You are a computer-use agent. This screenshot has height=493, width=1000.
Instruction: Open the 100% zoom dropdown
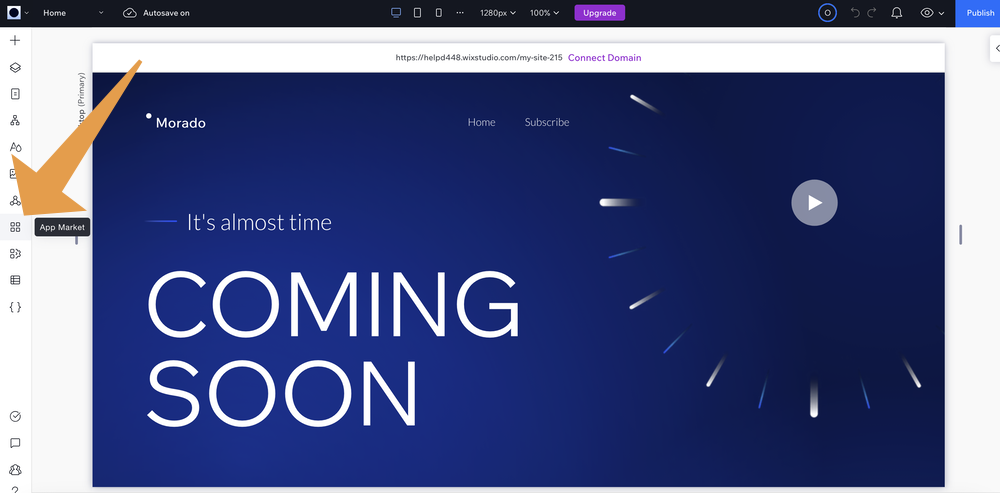tap(544, 13)
